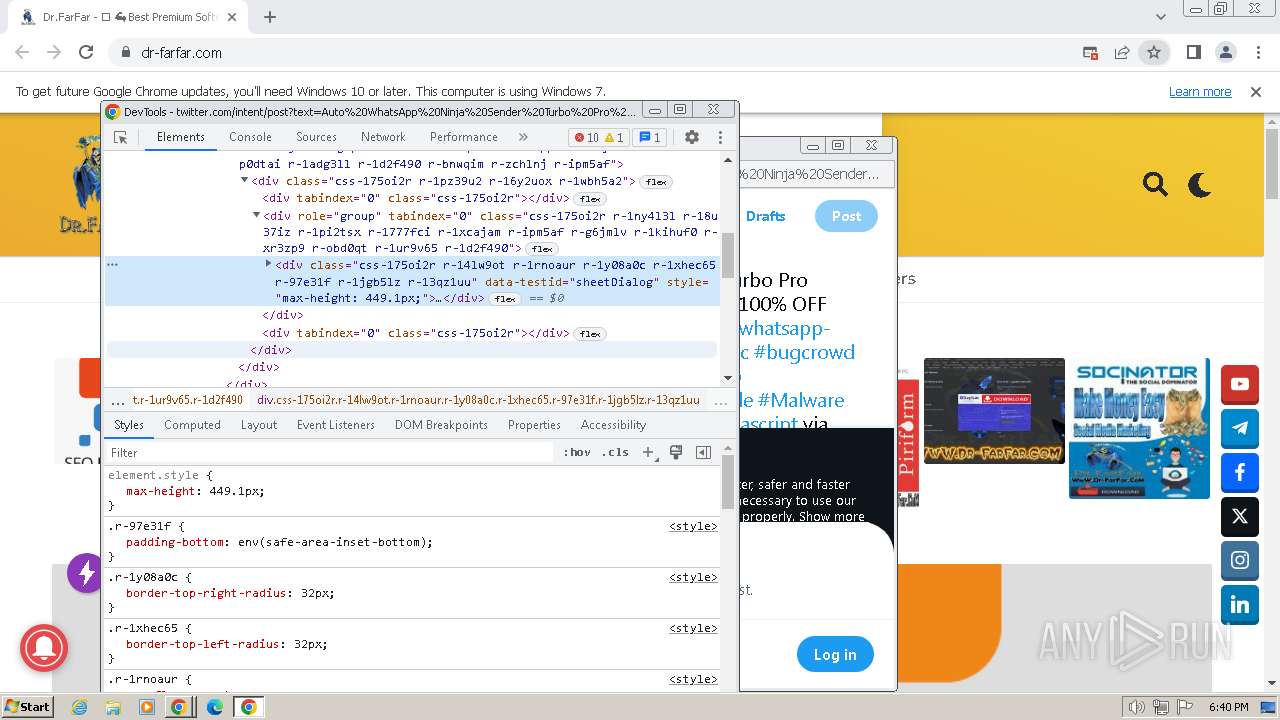Open DevTools settings gear

click(x=692, y=137)
